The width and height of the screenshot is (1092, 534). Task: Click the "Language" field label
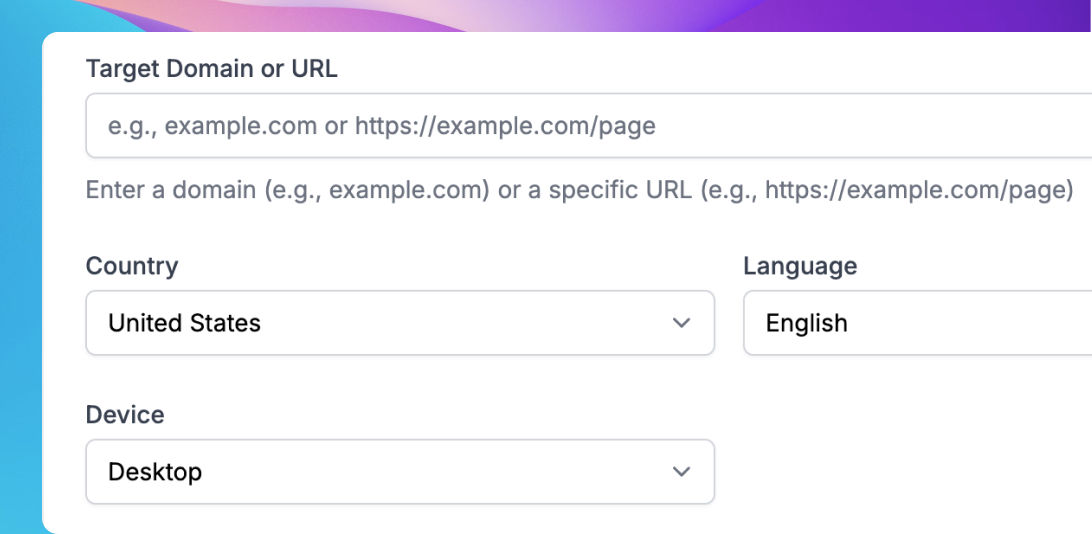(x=800, y=266)
